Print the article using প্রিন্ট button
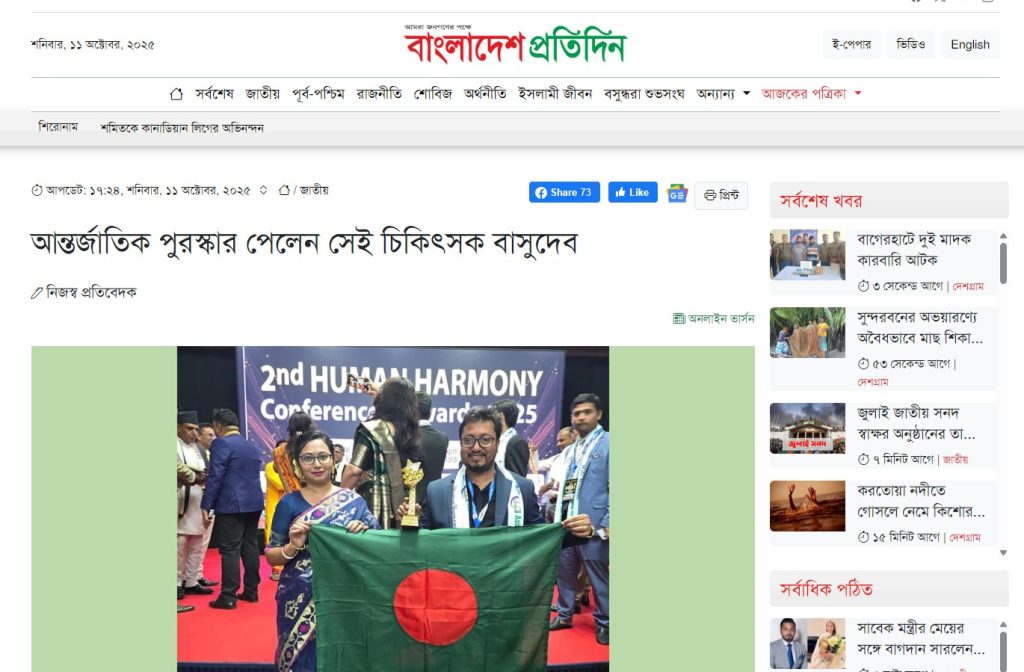This screenshot has height=672, width=1024. (721, 195)
